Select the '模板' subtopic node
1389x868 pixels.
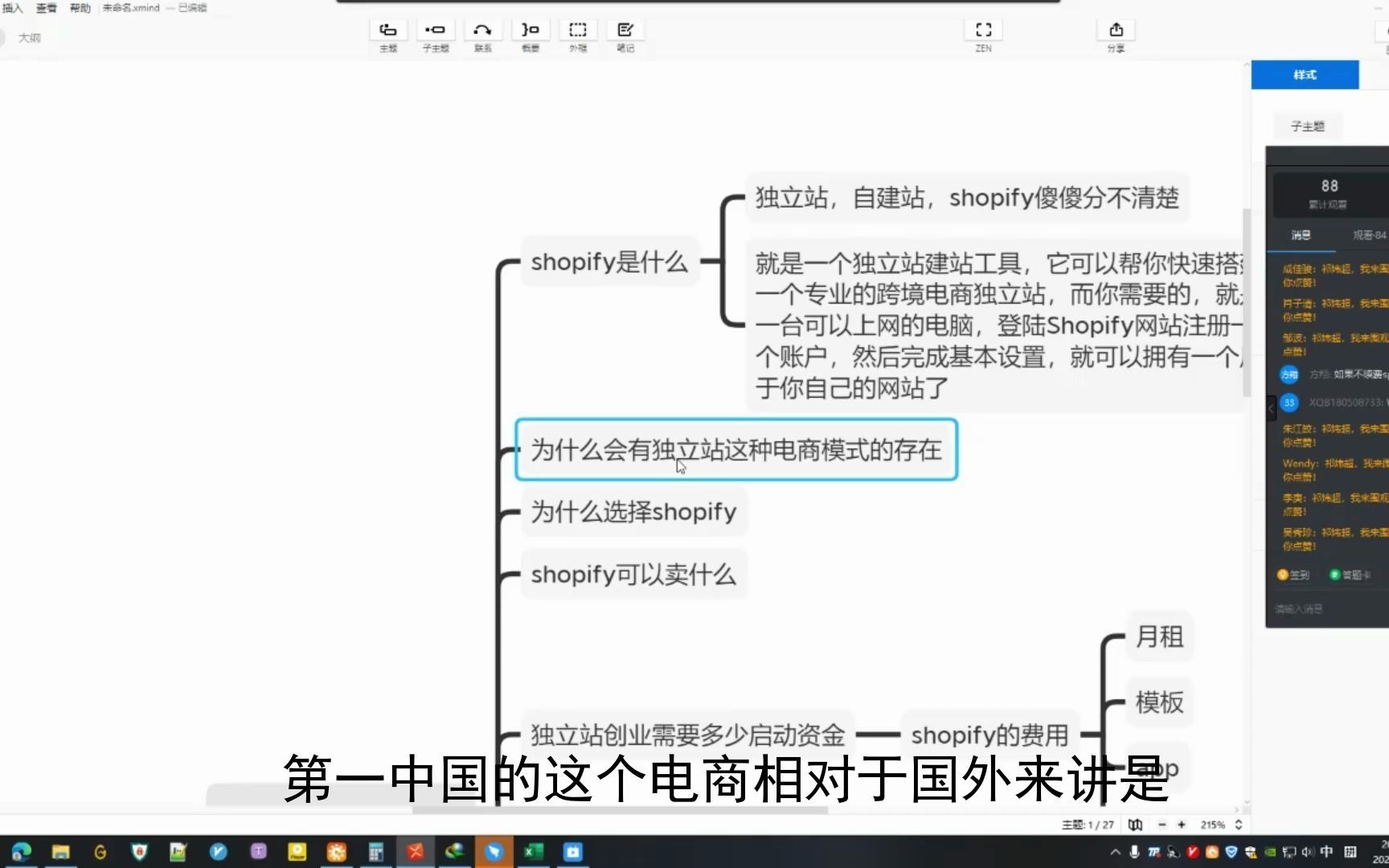[1159, 702]
